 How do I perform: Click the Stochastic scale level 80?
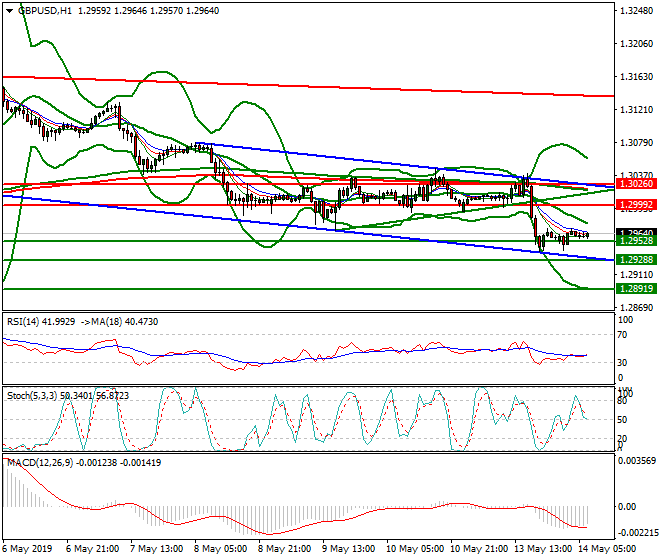tap(622, 401)
